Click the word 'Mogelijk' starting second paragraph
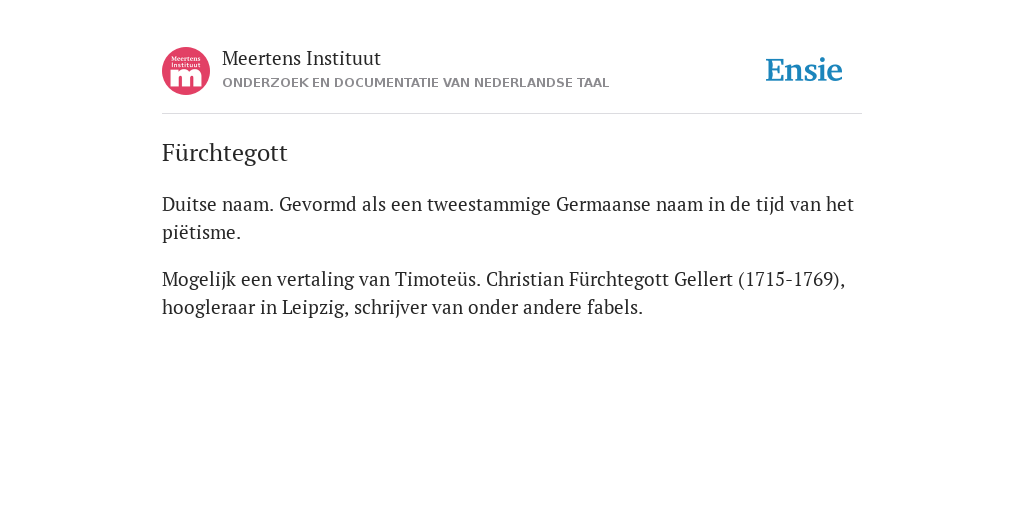The height and width of the screenshot is (512, 1024). click(x=199, y=280)
